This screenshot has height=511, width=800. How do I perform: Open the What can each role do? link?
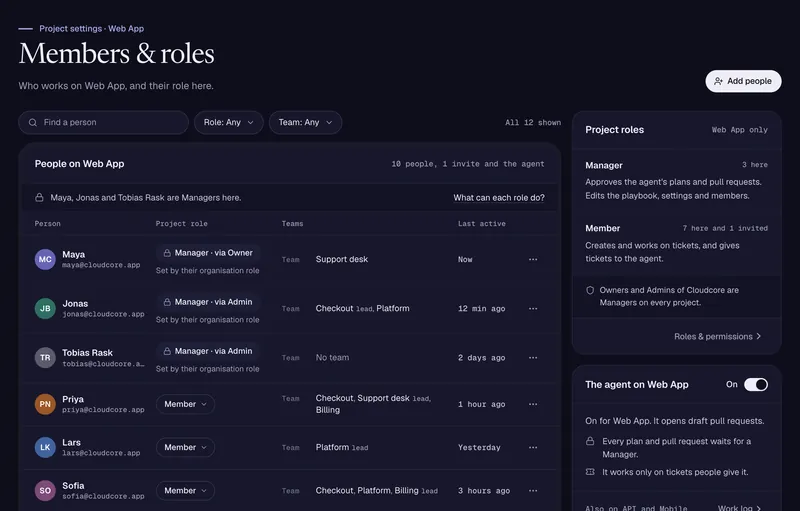tap(499, 198)
